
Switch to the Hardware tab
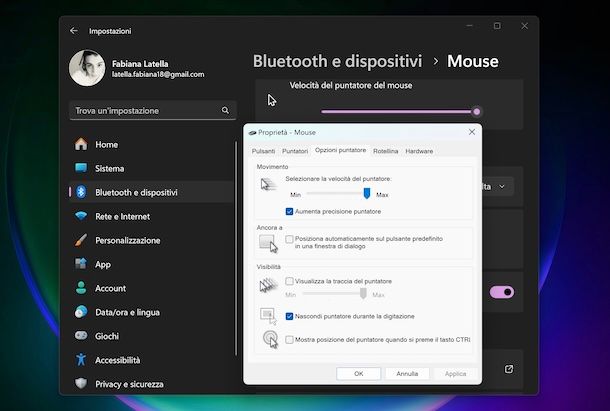coord(419,151)
